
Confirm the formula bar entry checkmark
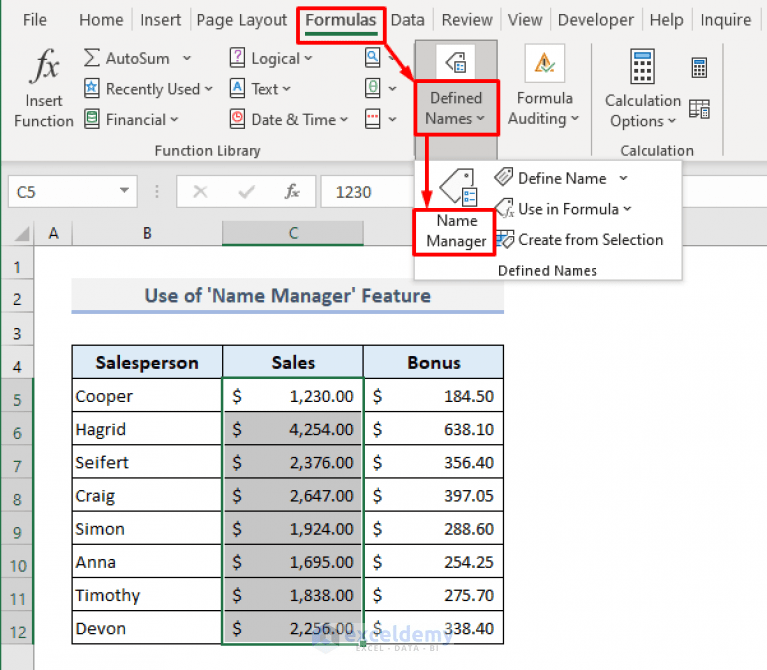coord(246,192)
